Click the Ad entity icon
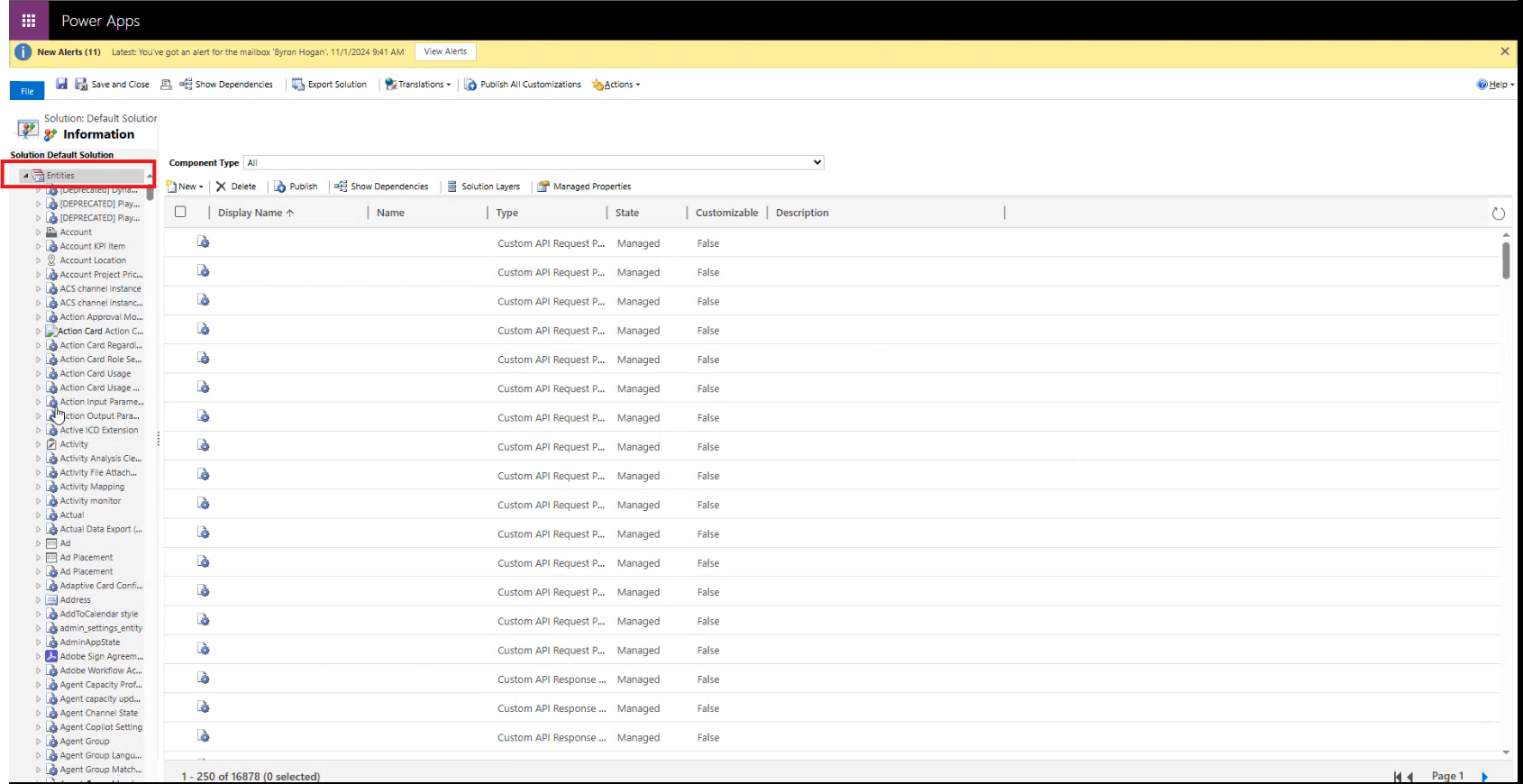 pos(51,543)
